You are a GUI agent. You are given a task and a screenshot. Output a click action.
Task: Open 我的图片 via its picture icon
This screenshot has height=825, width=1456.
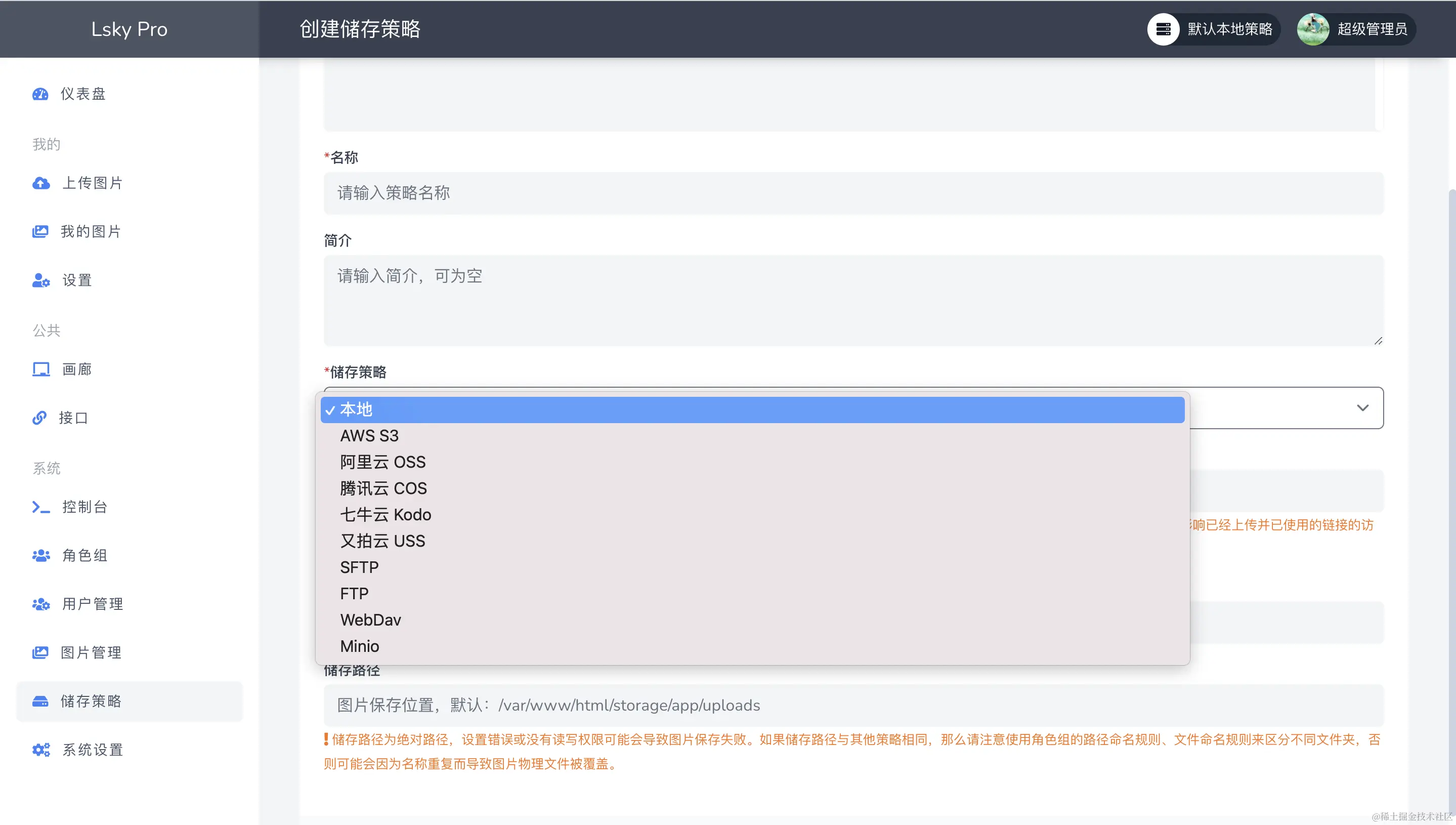(40, 231)
